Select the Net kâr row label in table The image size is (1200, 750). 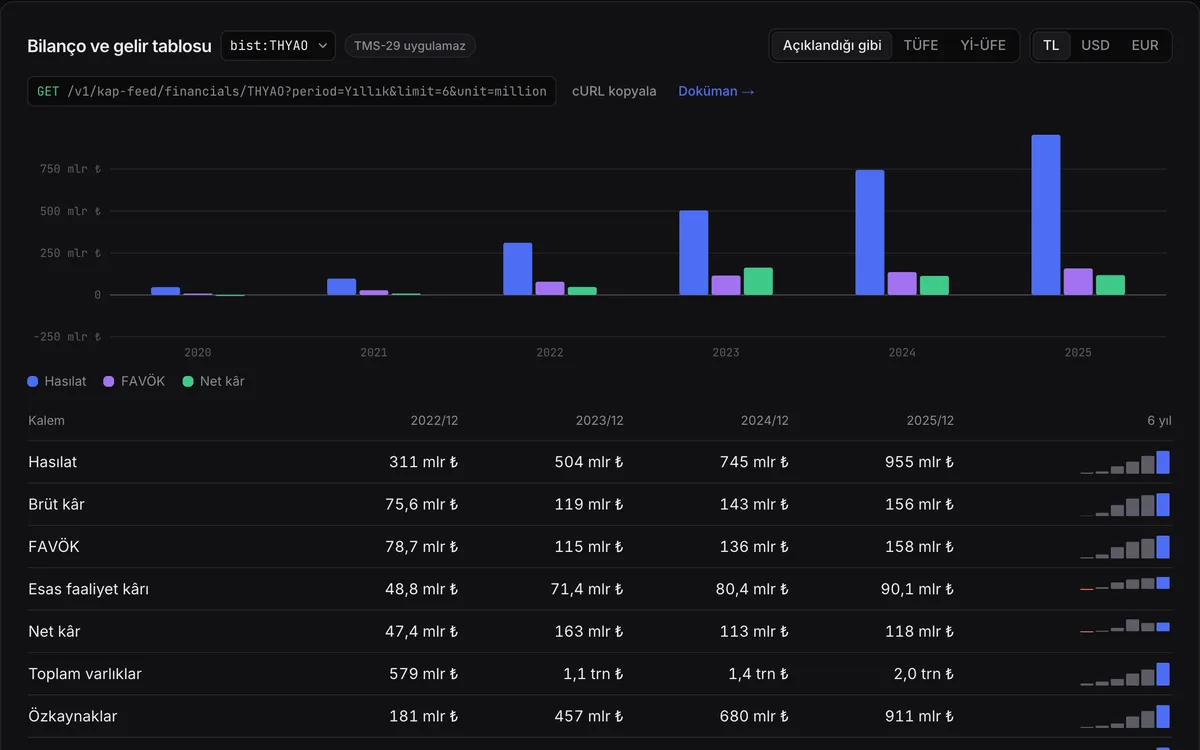point(54,631)
